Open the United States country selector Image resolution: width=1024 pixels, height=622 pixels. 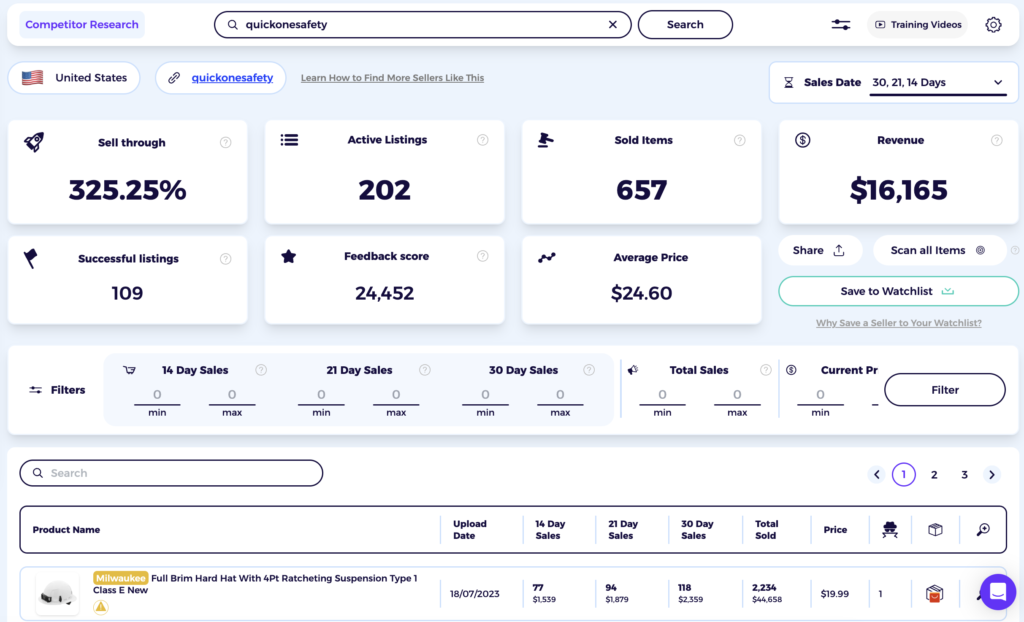(74, 78)
